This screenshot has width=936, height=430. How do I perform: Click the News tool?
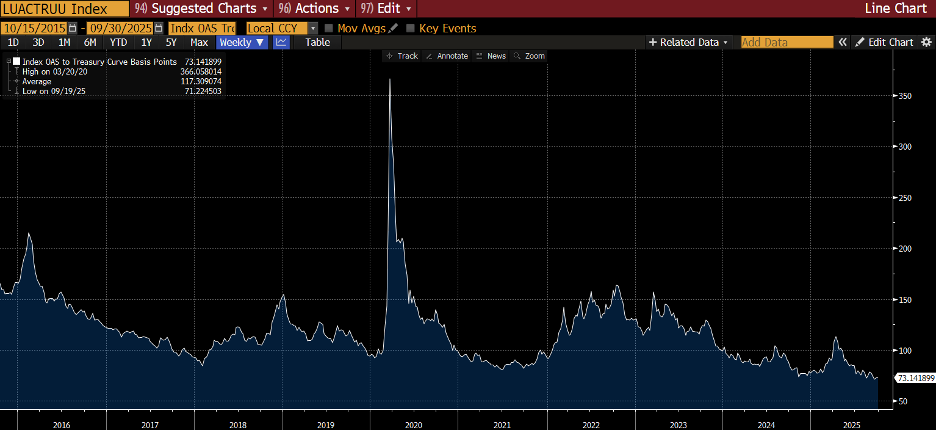pyautogui.click(x=491, y=56)
